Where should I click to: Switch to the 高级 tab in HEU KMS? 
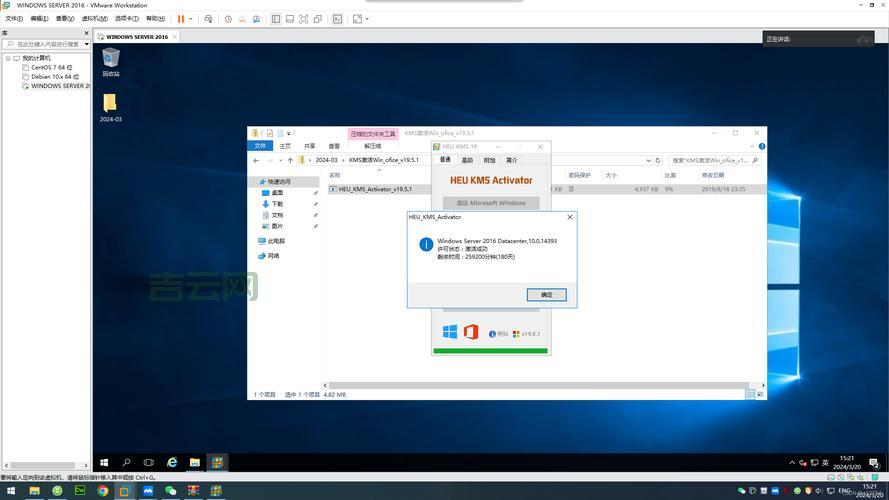pyautogui.click(x=467, y=160)
